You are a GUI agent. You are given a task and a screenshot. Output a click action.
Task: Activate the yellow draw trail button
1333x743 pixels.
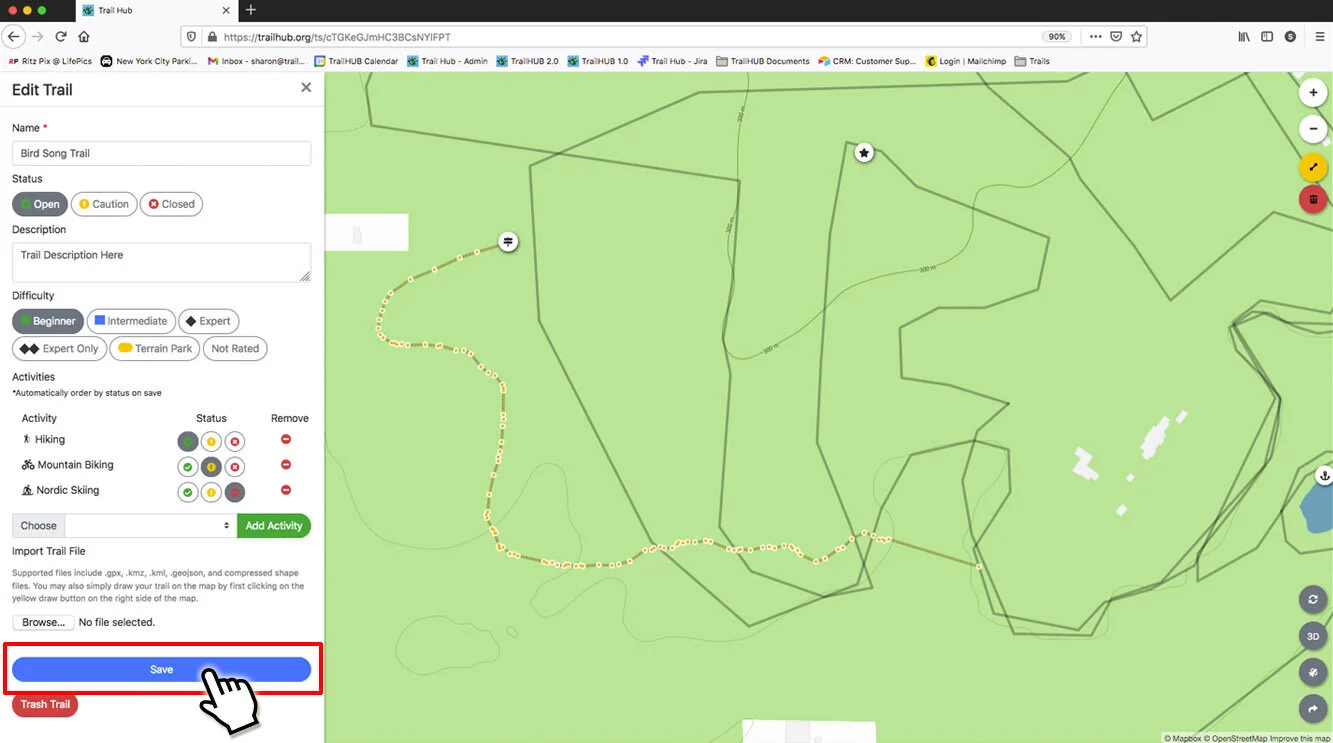(1312, 167)
